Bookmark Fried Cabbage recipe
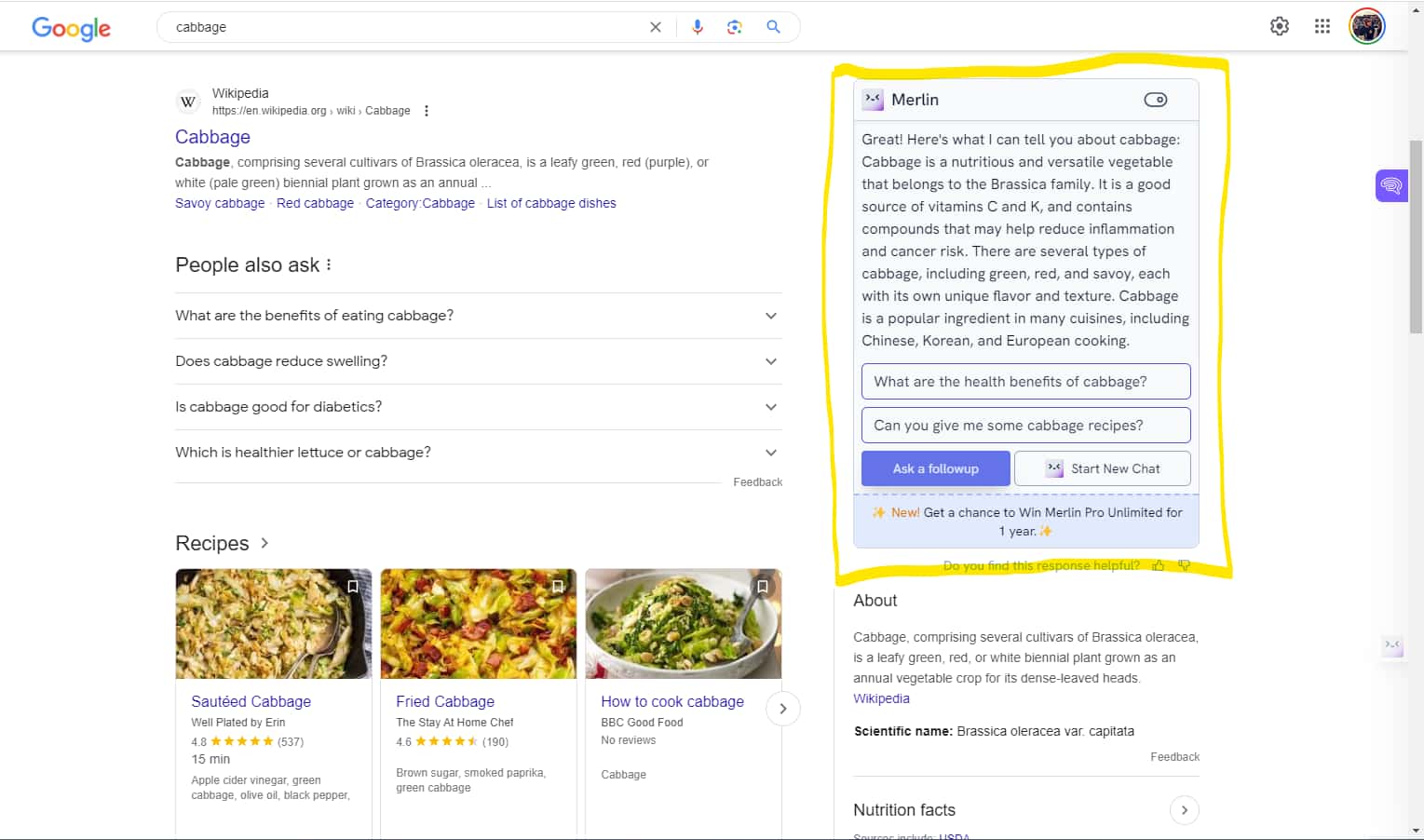 pos(558,587)
